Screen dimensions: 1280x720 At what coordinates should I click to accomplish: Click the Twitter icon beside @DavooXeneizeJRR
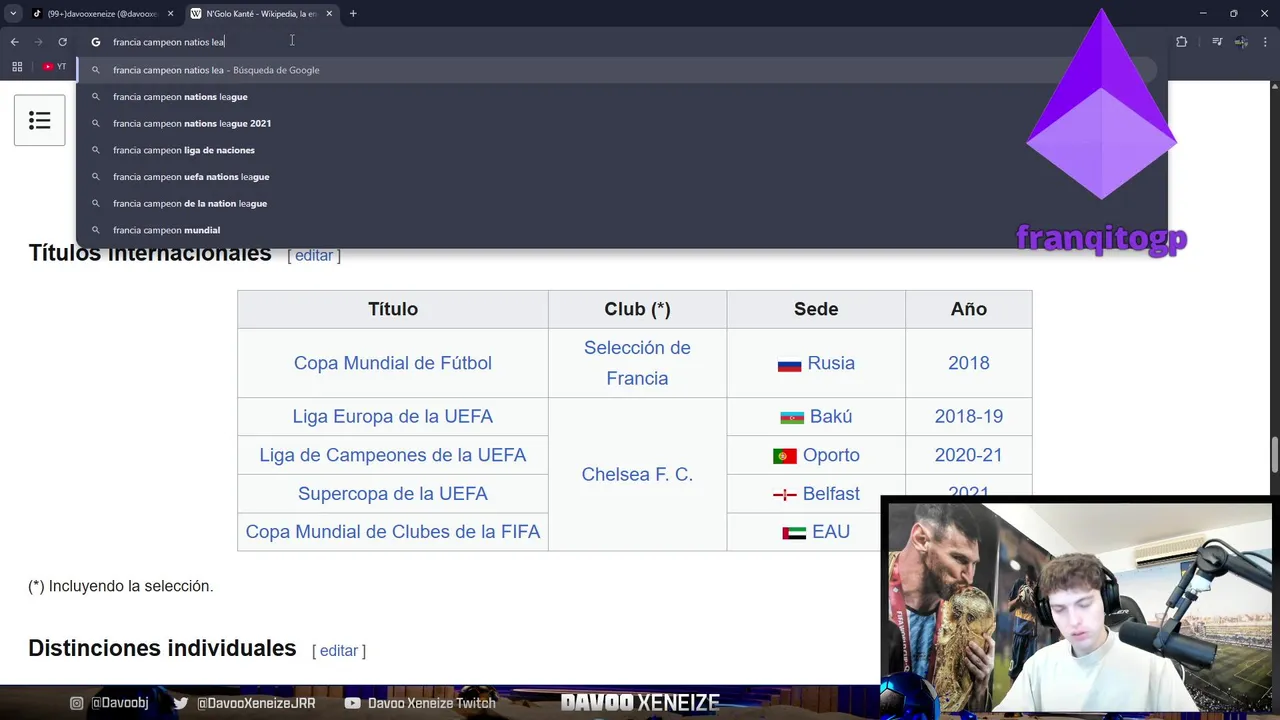181,703
